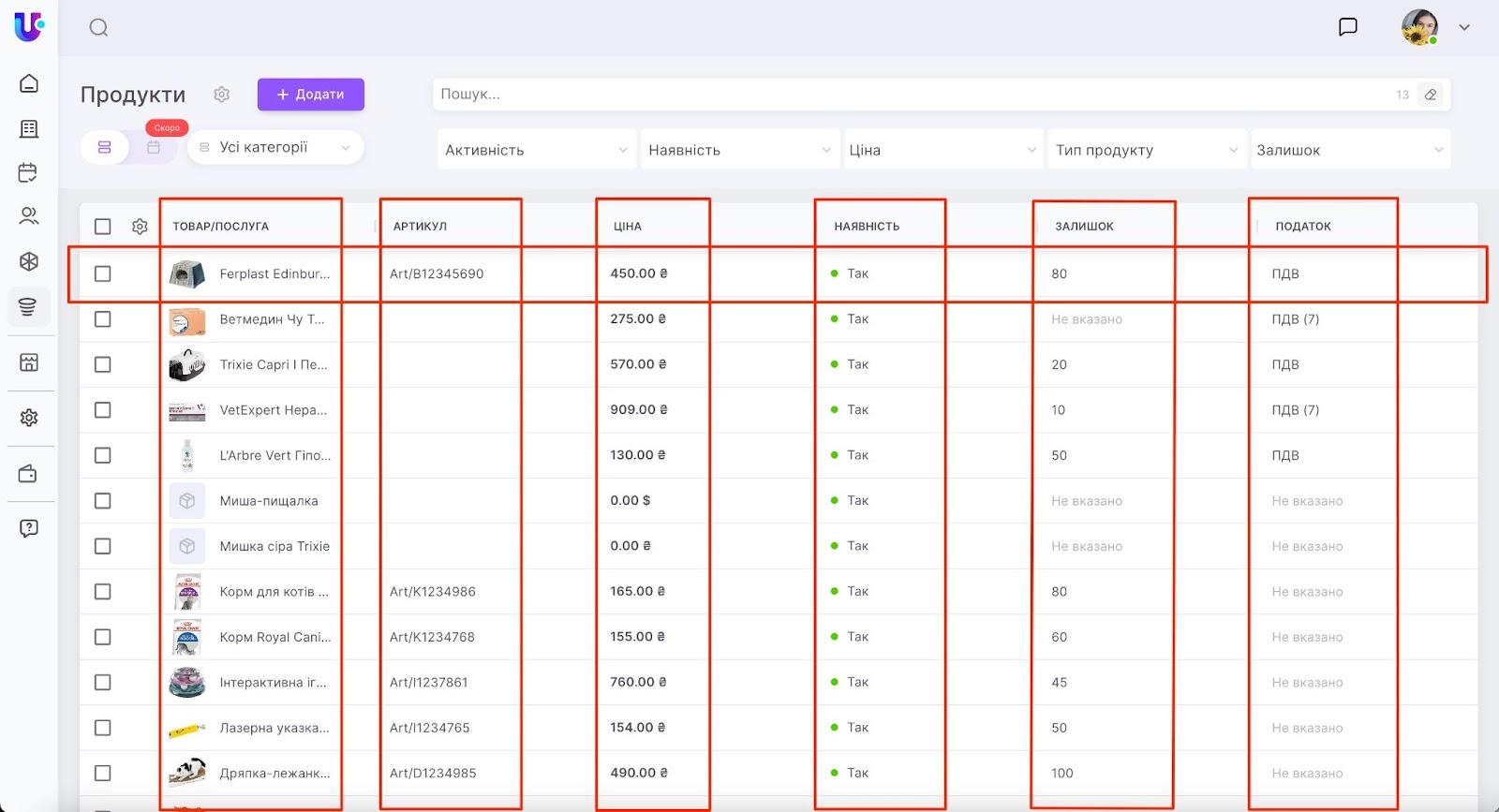Select the header select-all checkbox
Image resolution: width=1499 pixels, height=812 pixels.
[x=103, y=227]
